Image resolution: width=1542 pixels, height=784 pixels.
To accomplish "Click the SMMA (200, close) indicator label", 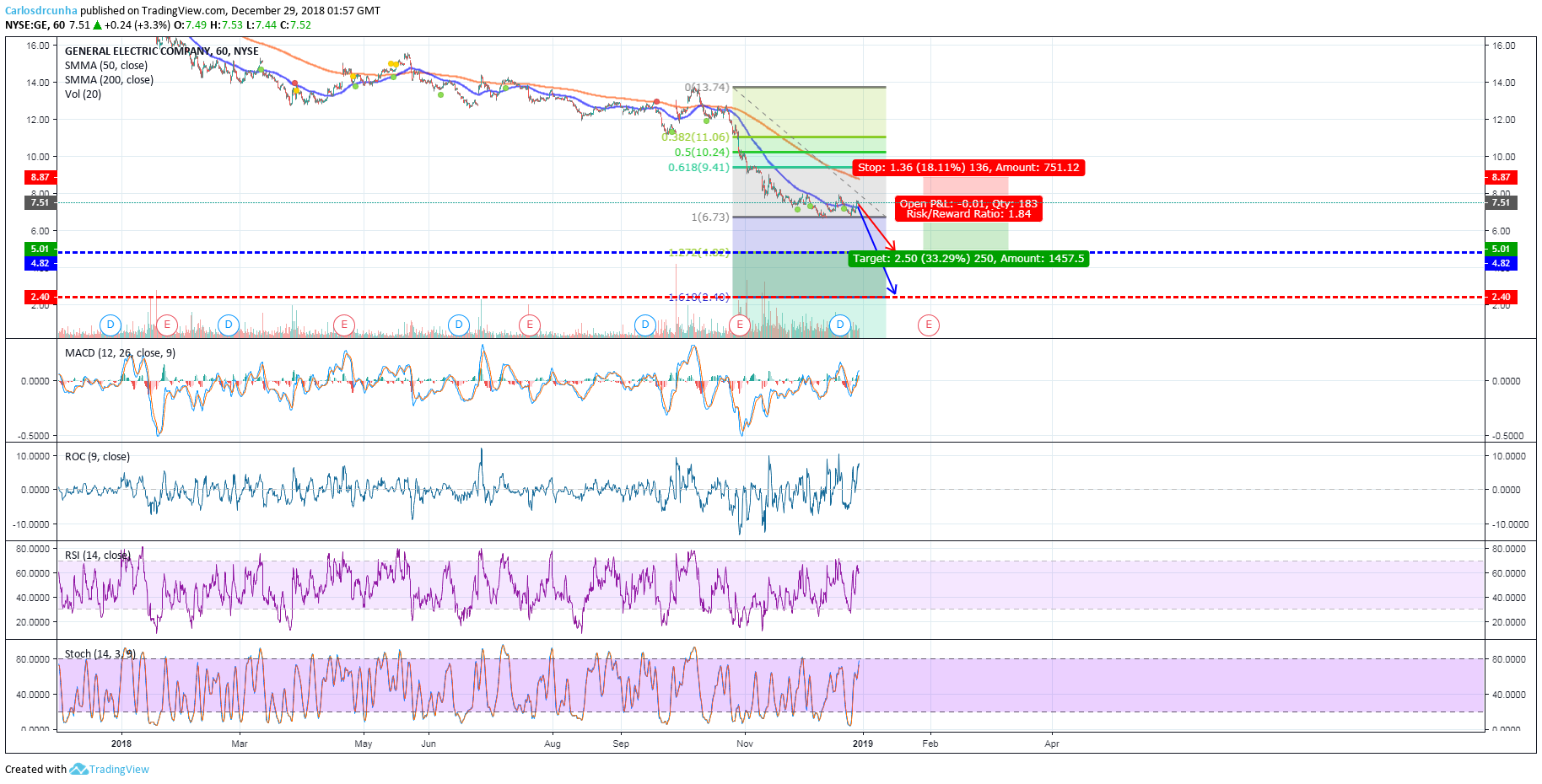I will coord(109,80).
